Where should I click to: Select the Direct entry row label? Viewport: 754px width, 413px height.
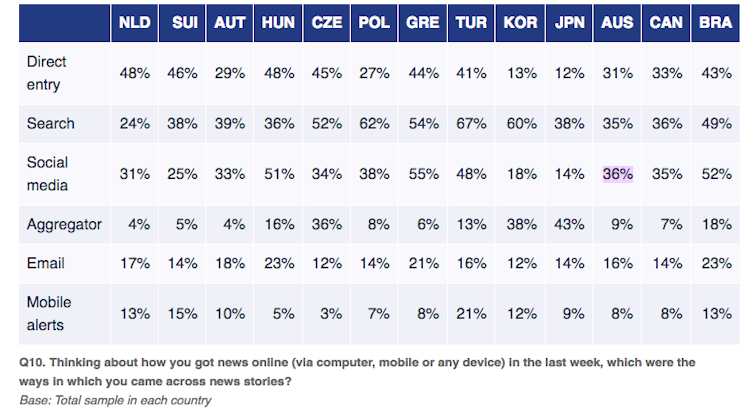(x=46, y=72)
